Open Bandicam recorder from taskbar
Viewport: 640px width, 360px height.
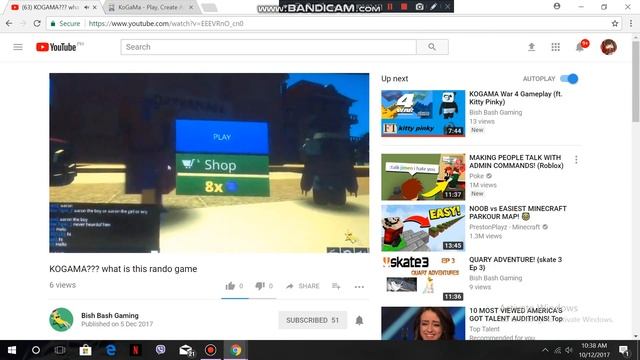point(211,350)
